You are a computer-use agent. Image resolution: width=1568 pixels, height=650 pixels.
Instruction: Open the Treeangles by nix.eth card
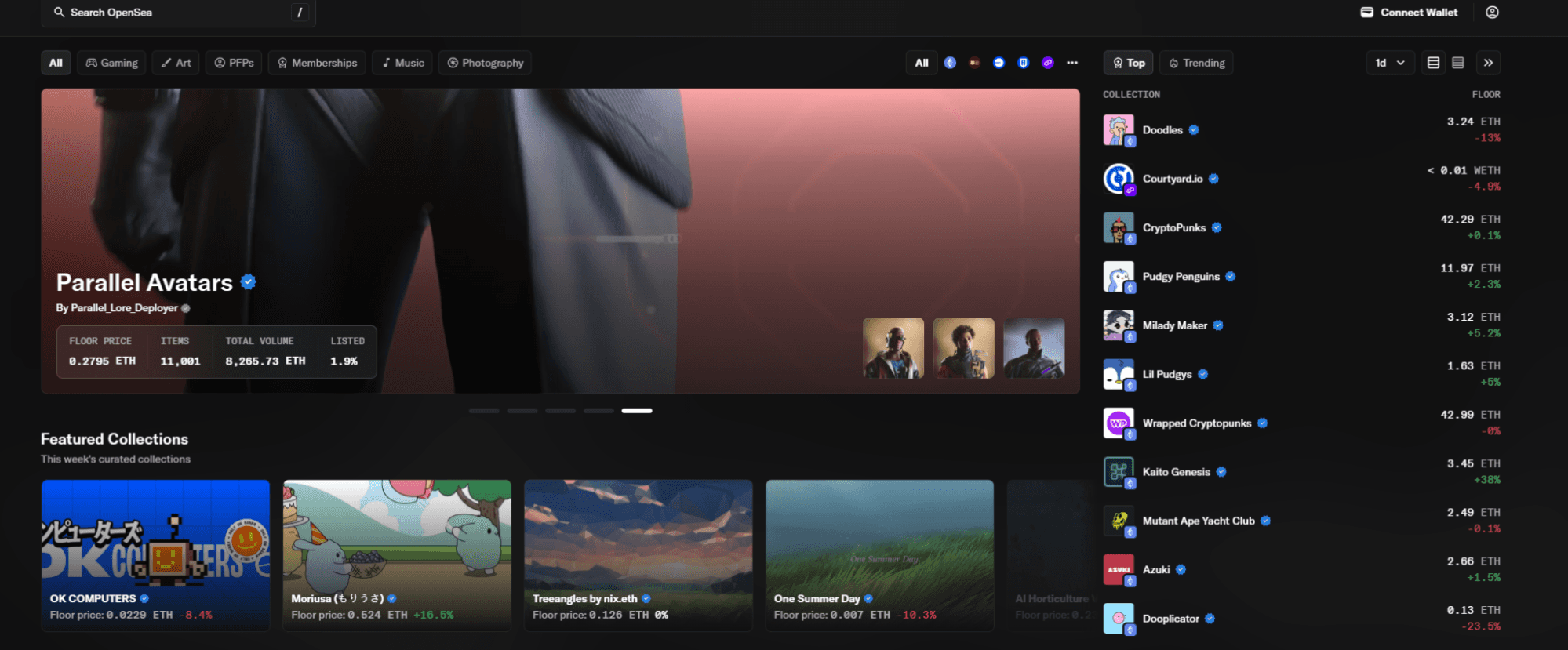(638, 555)
